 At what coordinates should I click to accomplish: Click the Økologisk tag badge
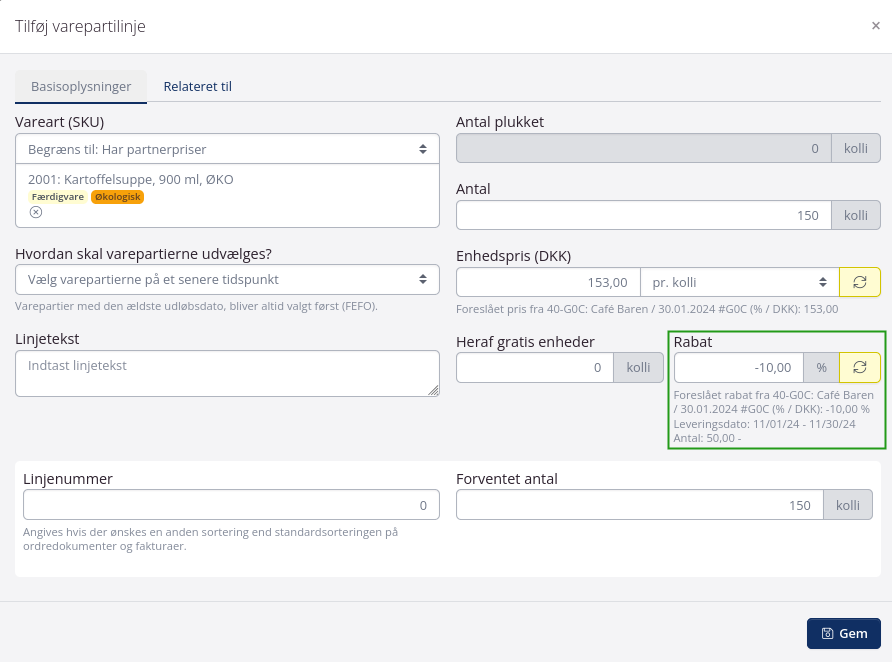click(117, 197)
